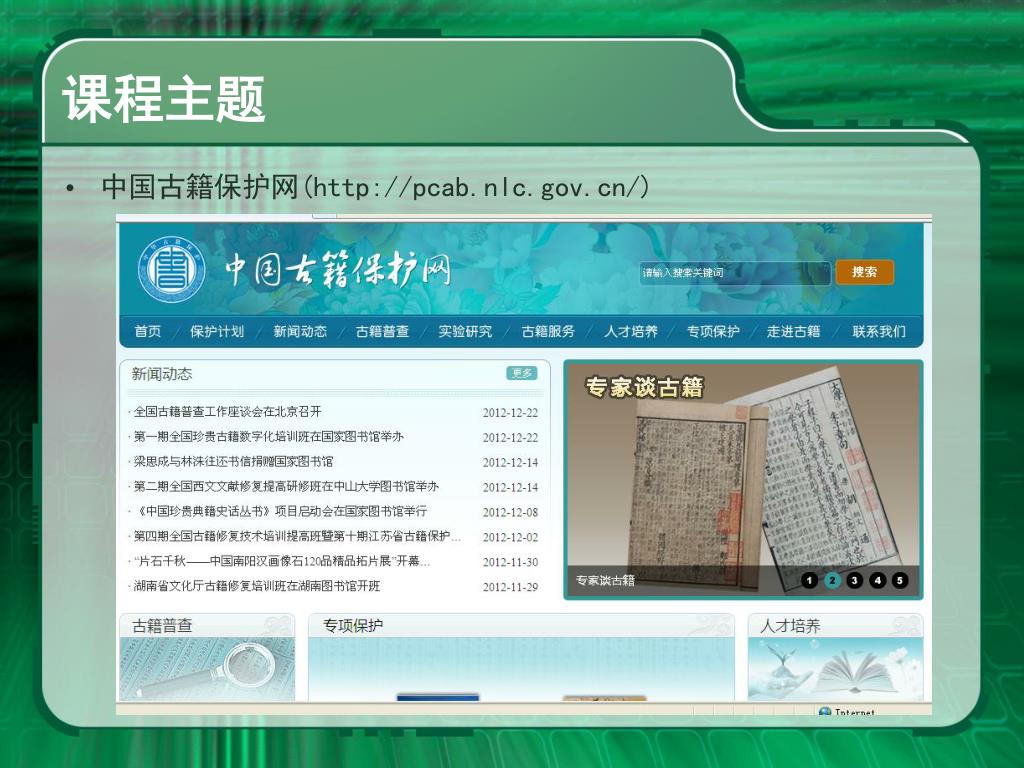Open news 片石千秋 南阳汉画像石拓片展
The height and width of the screenshot is (768, 1024).
[x=281, y=561]
